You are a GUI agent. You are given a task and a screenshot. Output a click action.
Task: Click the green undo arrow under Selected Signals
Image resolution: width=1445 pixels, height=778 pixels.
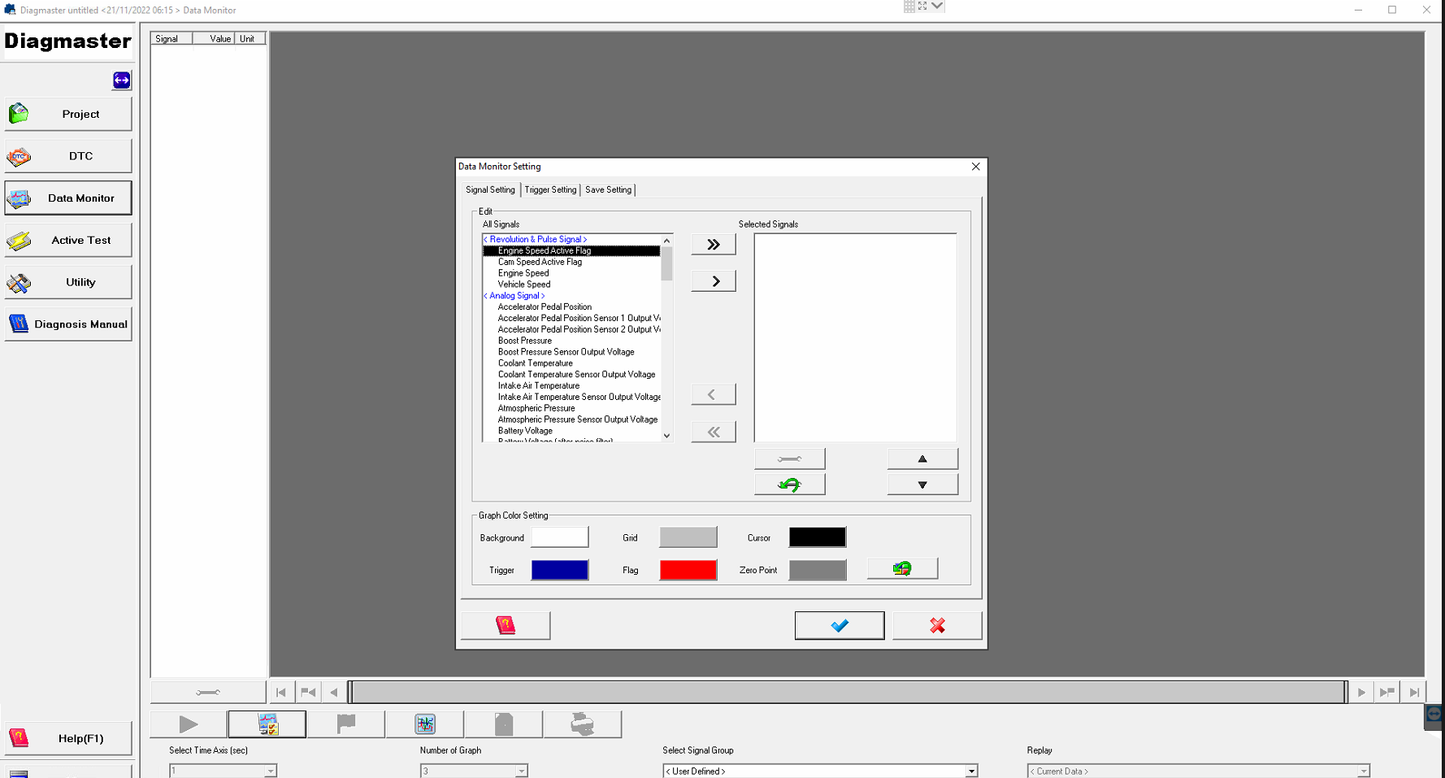[790, 484]
